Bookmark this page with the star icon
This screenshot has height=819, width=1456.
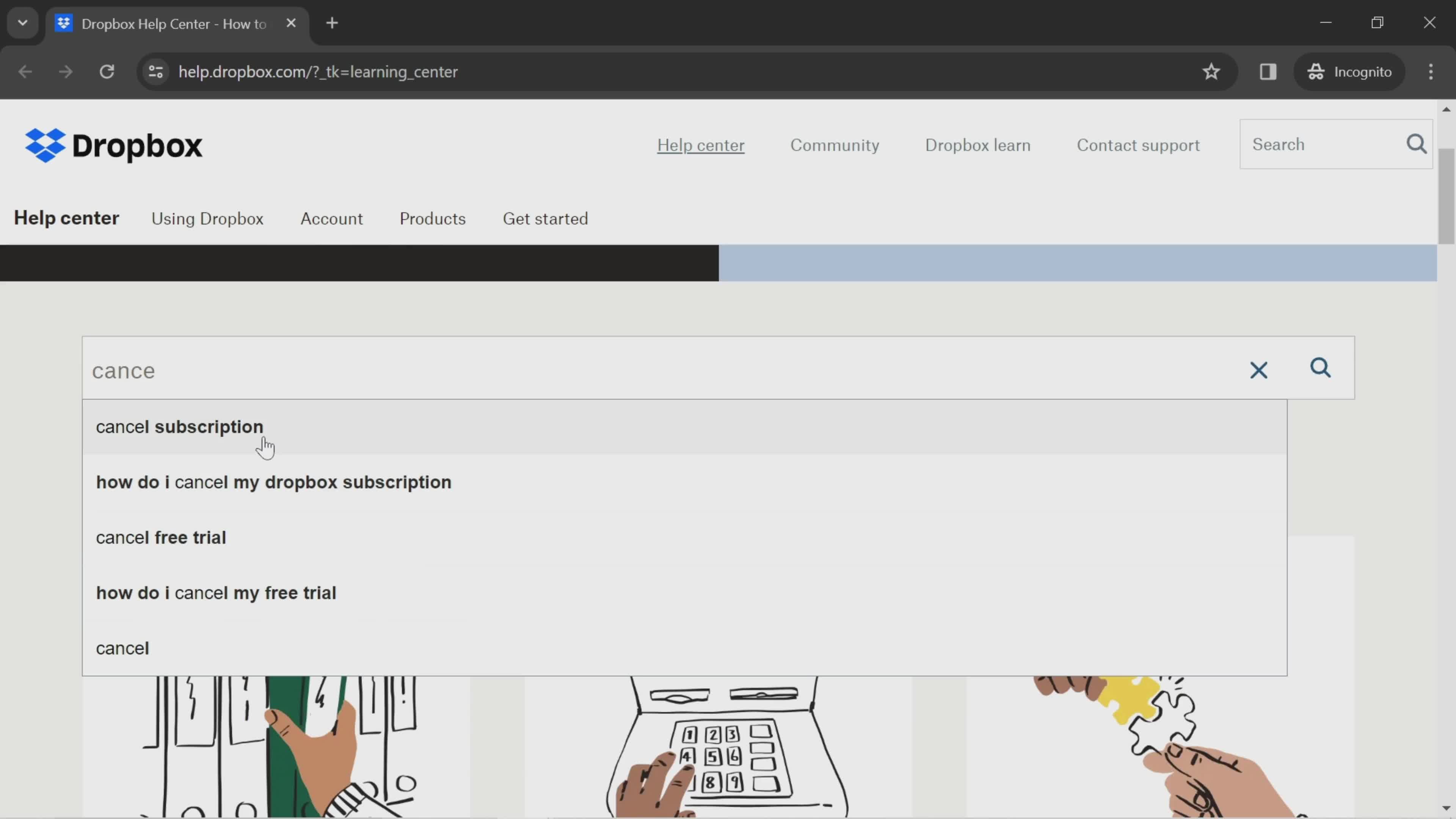pyautogui.click(x=1211, y=72)
